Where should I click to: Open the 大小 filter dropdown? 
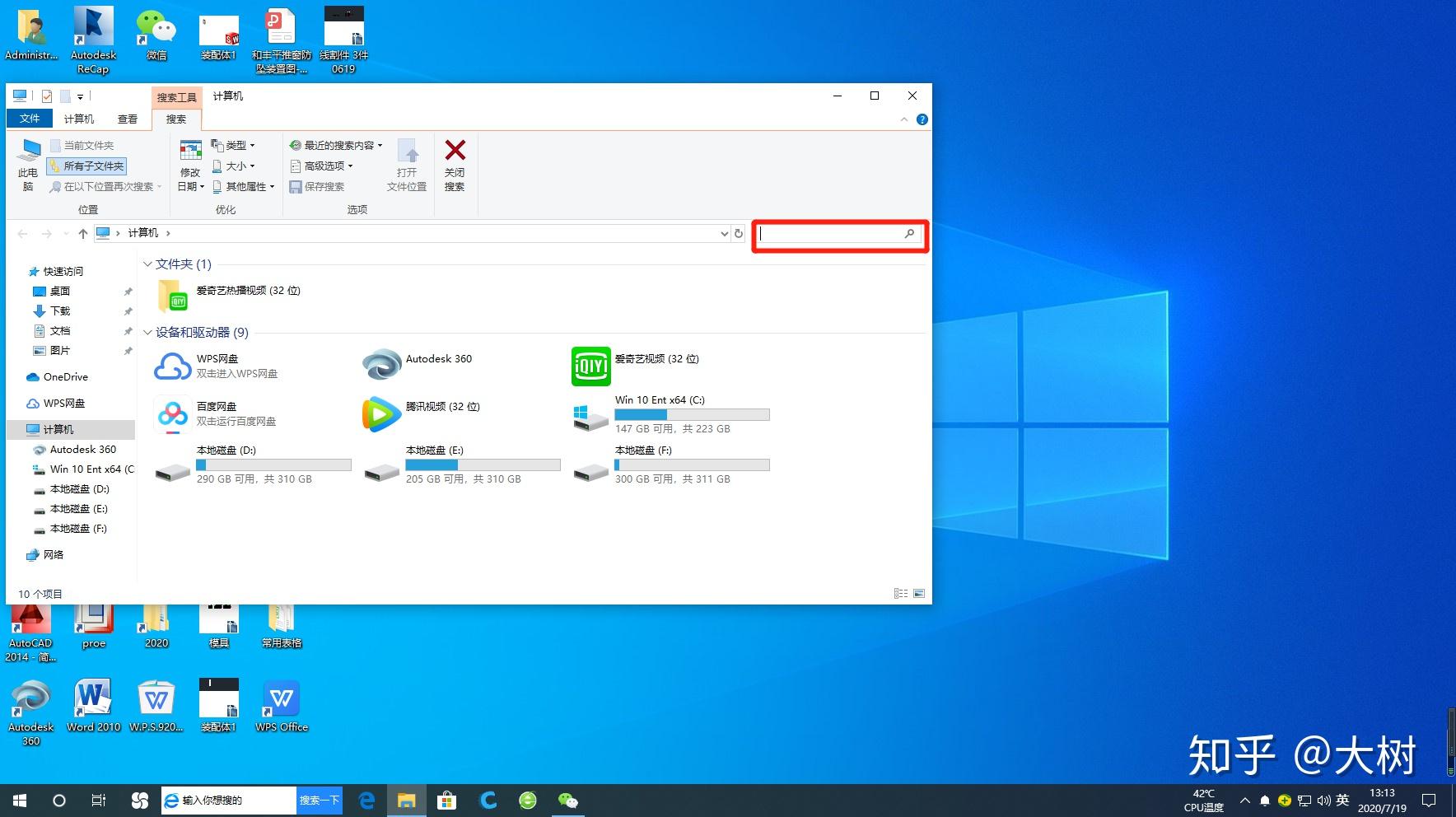233,166
